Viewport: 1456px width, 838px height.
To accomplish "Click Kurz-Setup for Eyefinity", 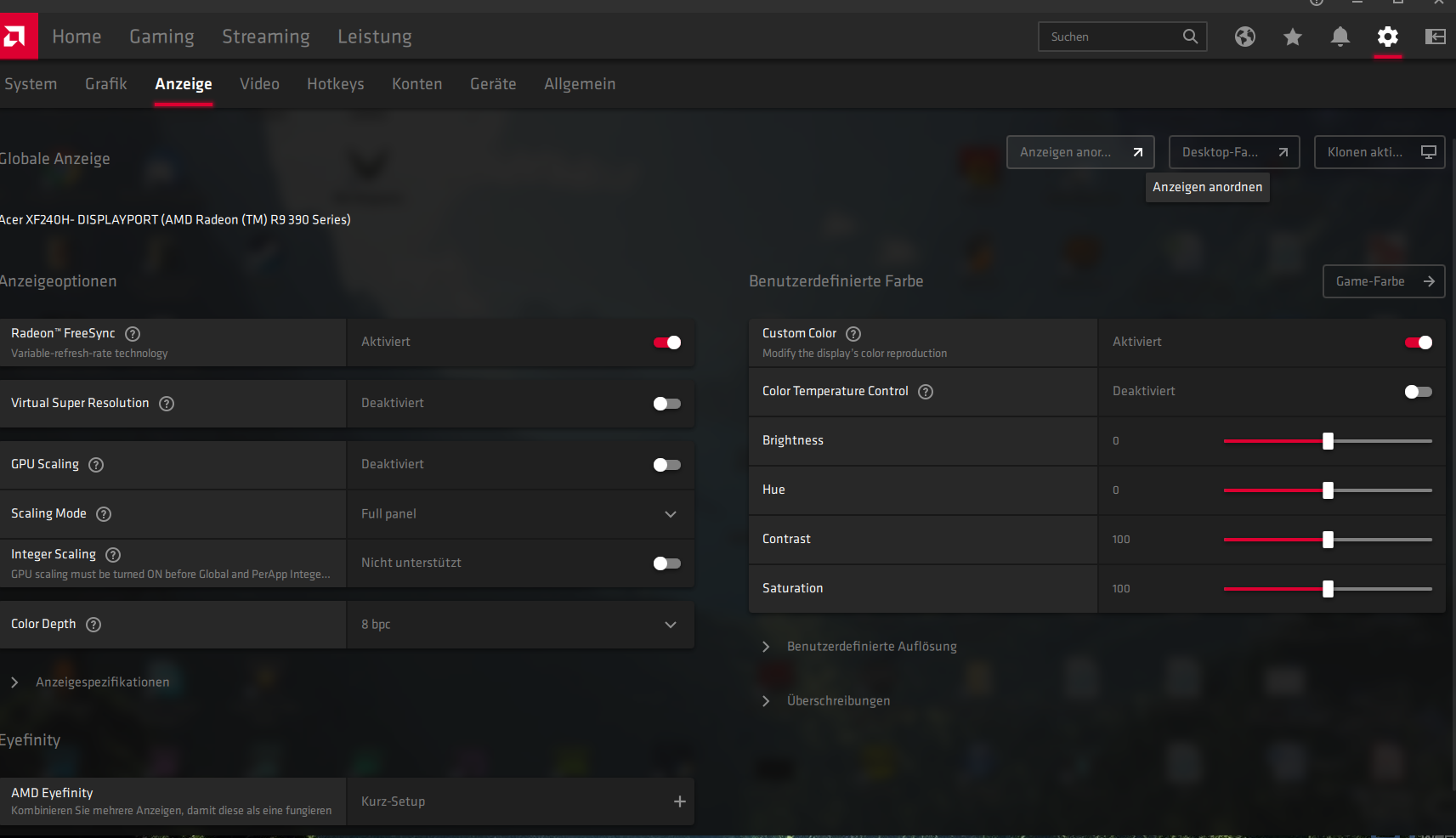I will tap(520, 801).
